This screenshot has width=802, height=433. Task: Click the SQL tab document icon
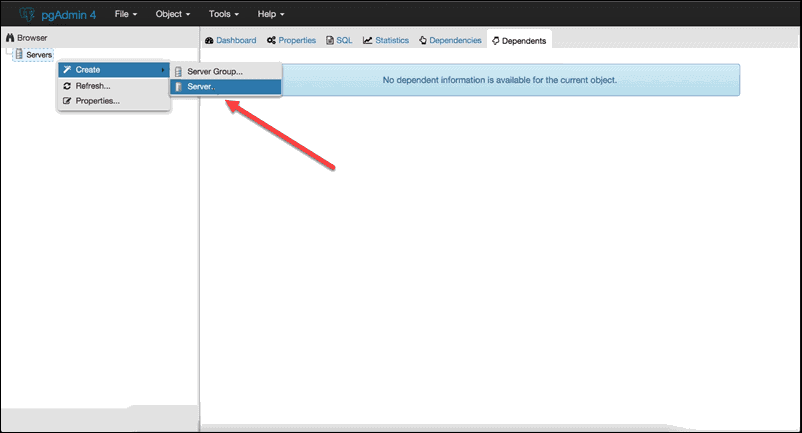pyautogui.click(x=330, y=40)
